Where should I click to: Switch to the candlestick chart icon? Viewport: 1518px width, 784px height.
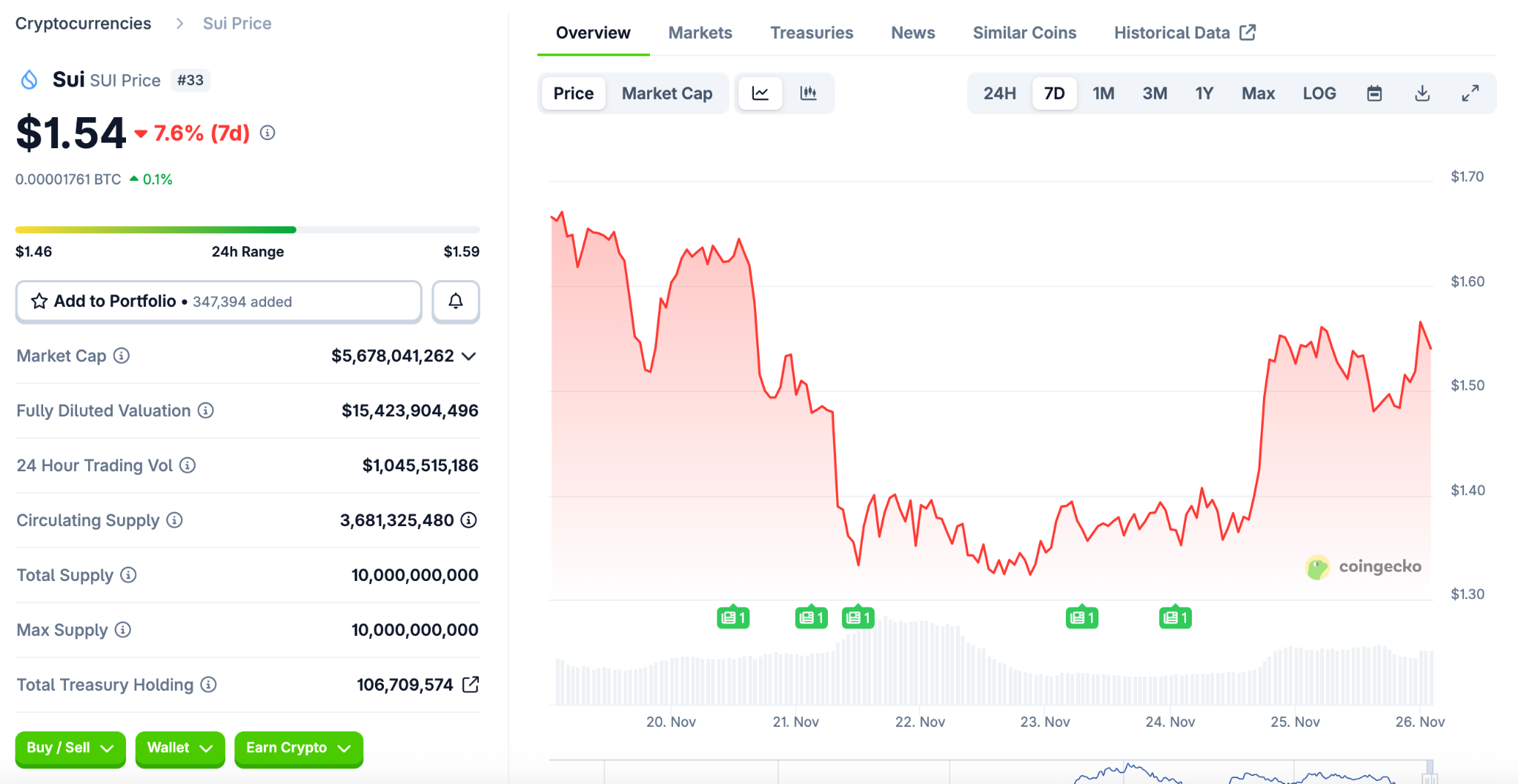click(808, 93)
